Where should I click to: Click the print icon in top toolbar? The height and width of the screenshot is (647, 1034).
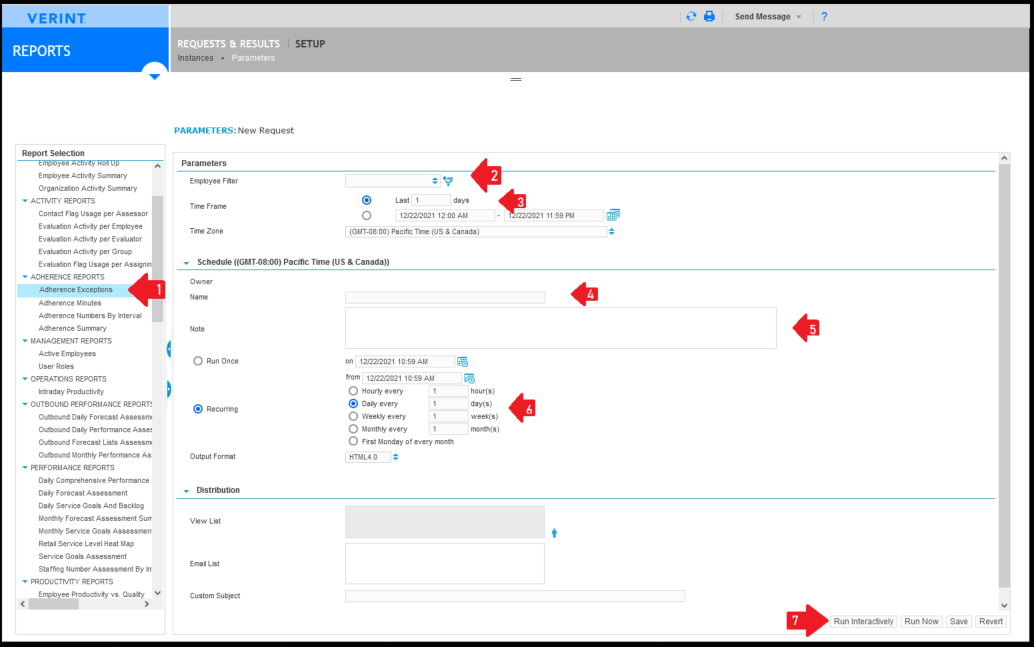coord(710,16)
